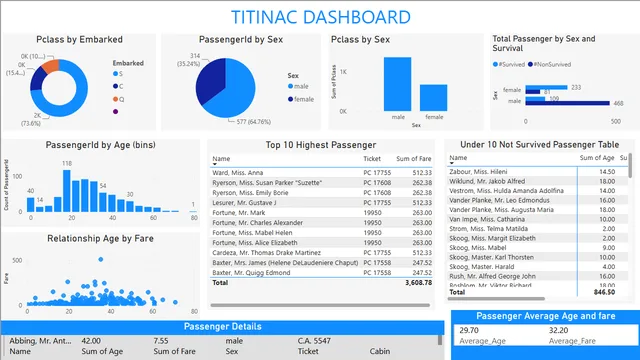Click the Under 10 table total 846.50
Viewport: 640px width, 360px height.
(x=604, y=292)
